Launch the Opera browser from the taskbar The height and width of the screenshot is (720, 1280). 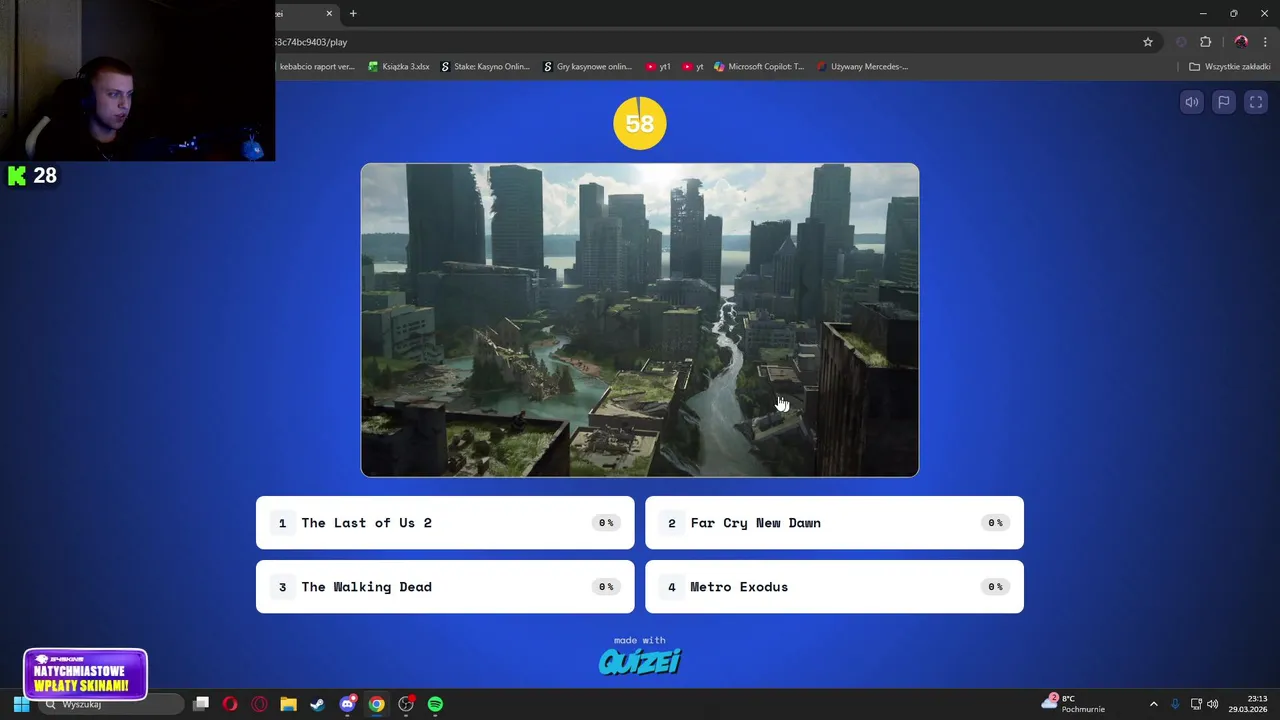point(230,704)
